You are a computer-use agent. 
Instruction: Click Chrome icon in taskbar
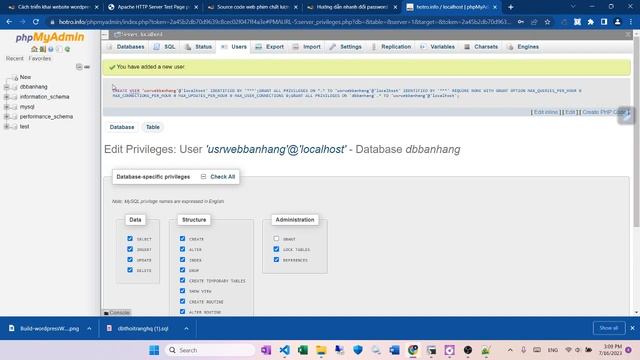[413, 350]
